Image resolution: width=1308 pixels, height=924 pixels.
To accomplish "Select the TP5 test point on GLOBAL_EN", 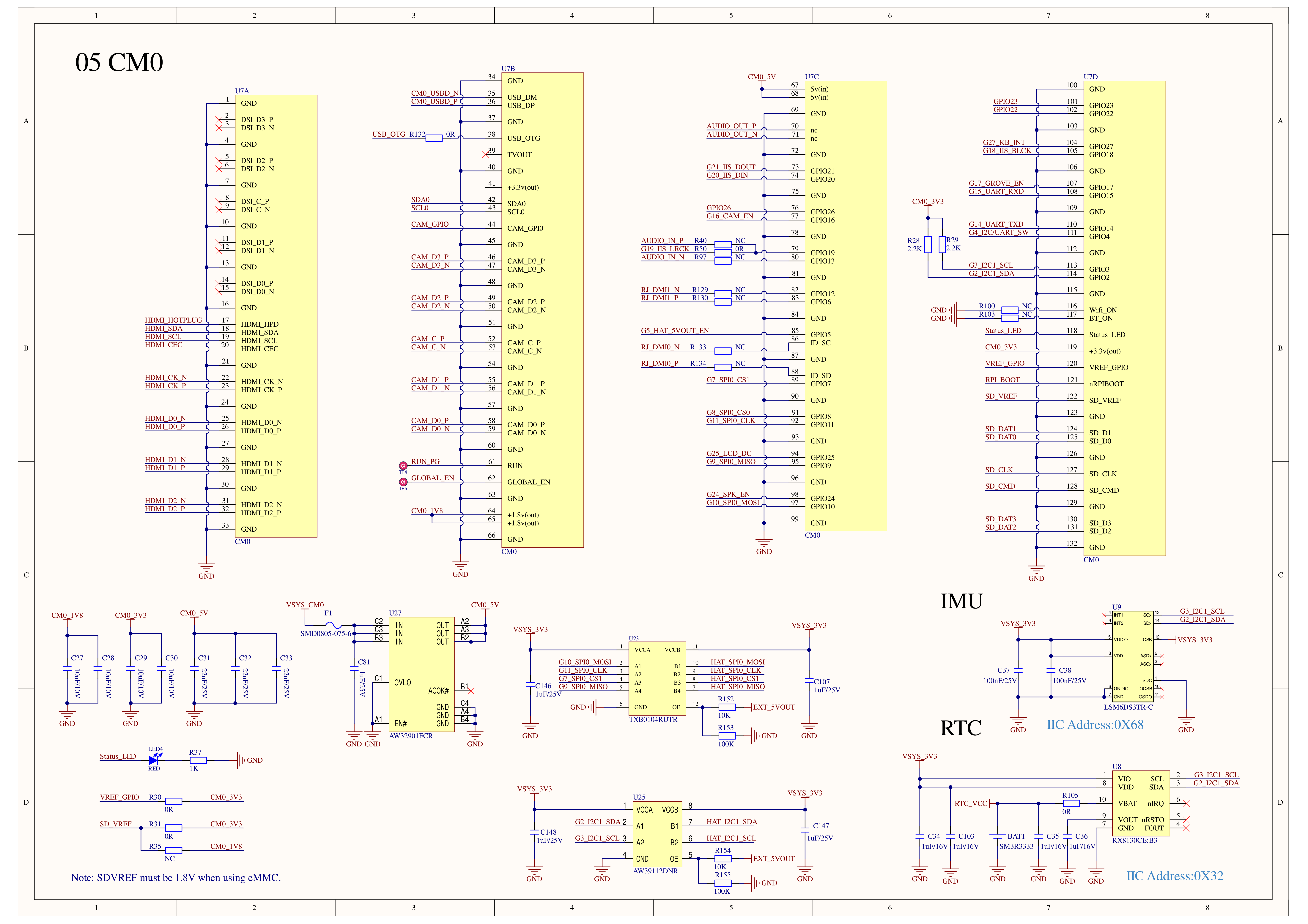I will [403, 482].
